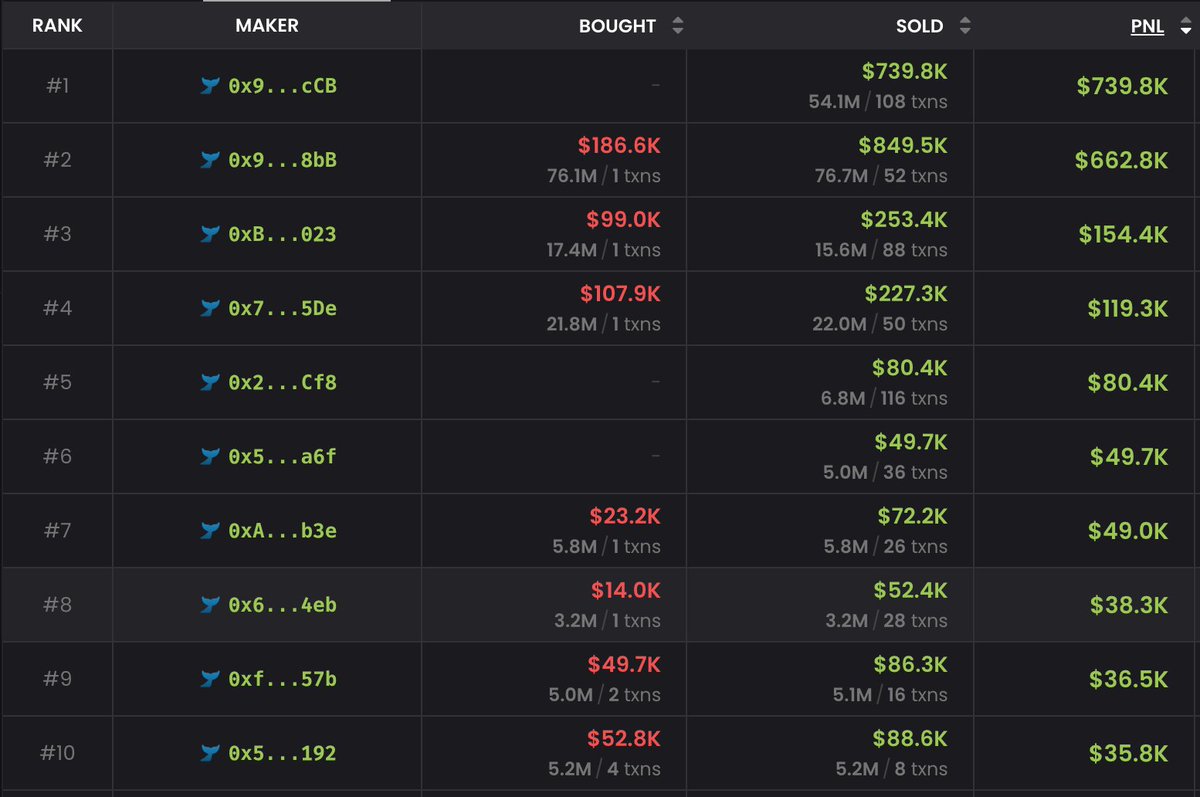1200x797 pixels.
Task: Click whale icon beside 0x9...8bB
Action: coord(210,160)
